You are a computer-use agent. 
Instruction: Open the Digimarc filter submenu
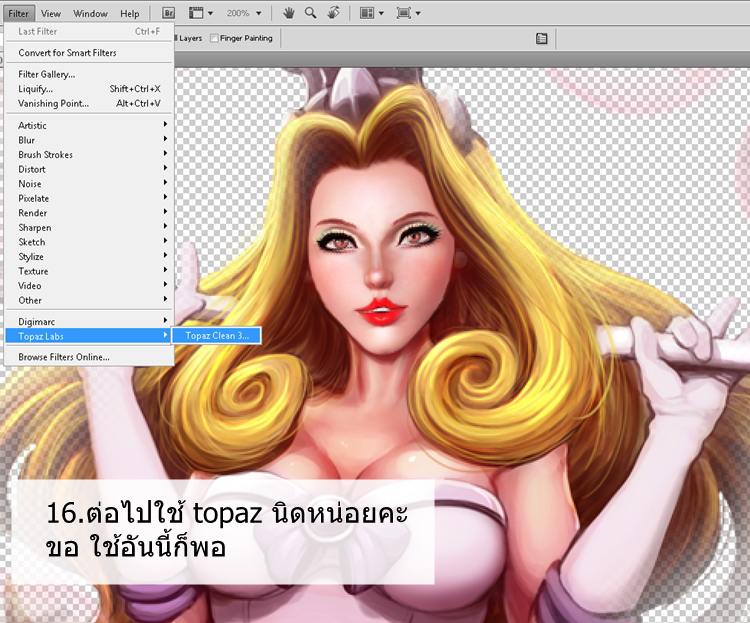click(89, 322)
